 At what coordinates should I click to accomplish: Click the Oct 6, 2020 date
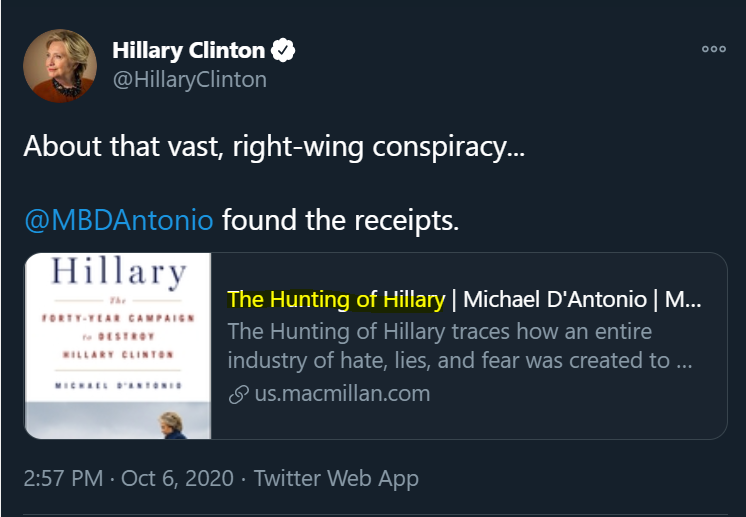[x=176, y=478]
